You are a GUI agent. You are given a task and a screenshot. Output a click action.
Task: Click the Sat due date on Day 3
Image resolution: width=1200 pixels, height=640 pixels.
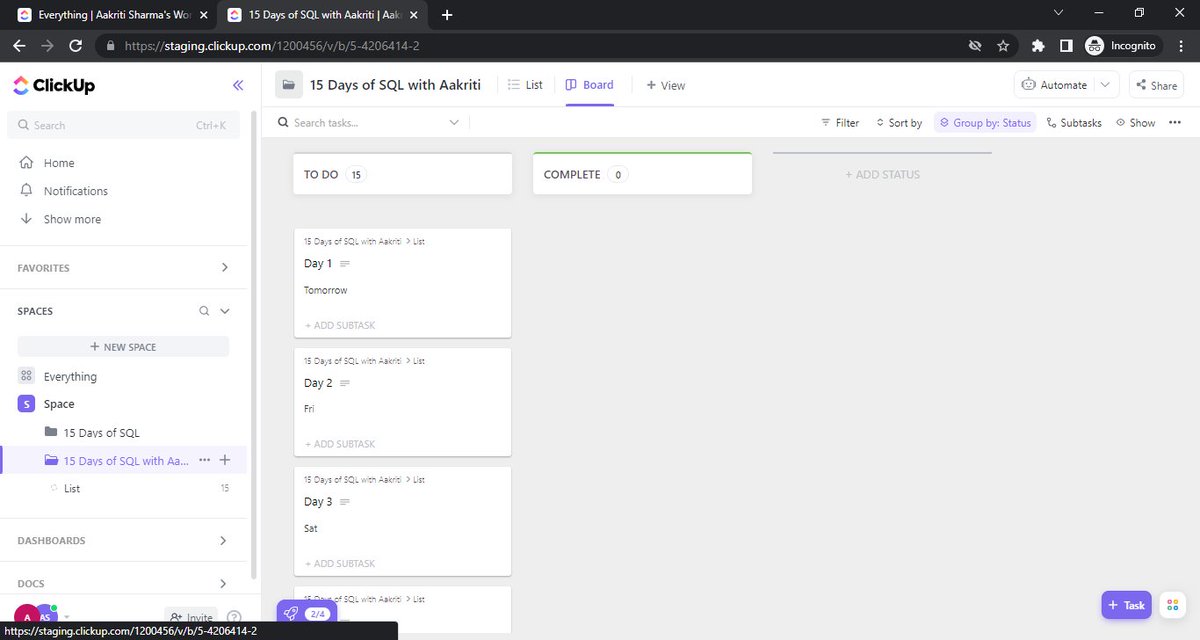(x=310, y=528)
